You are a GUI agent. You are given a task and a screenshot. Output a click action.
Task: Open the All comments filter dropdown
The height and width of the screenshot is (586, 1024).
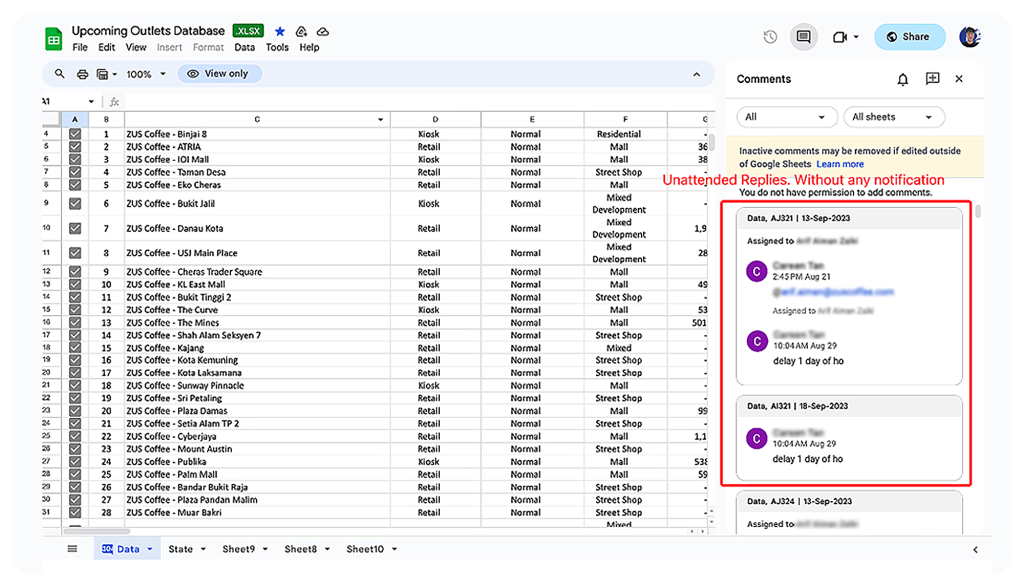786,117
